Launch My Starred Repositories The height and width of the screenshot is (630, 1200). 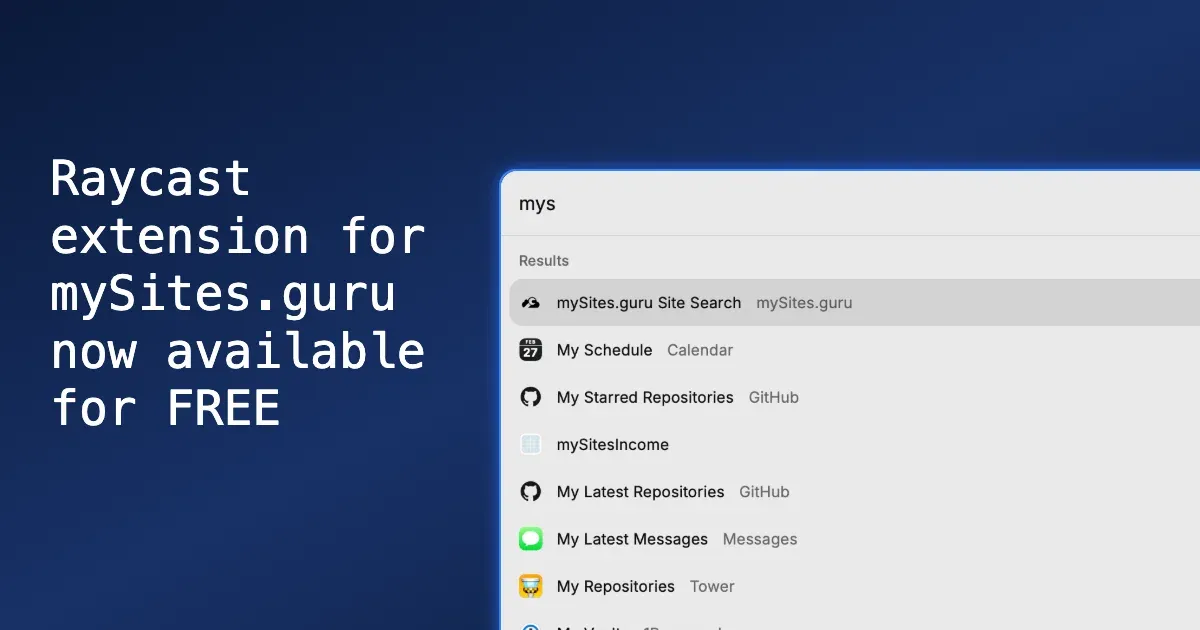(x=644, y=397)
